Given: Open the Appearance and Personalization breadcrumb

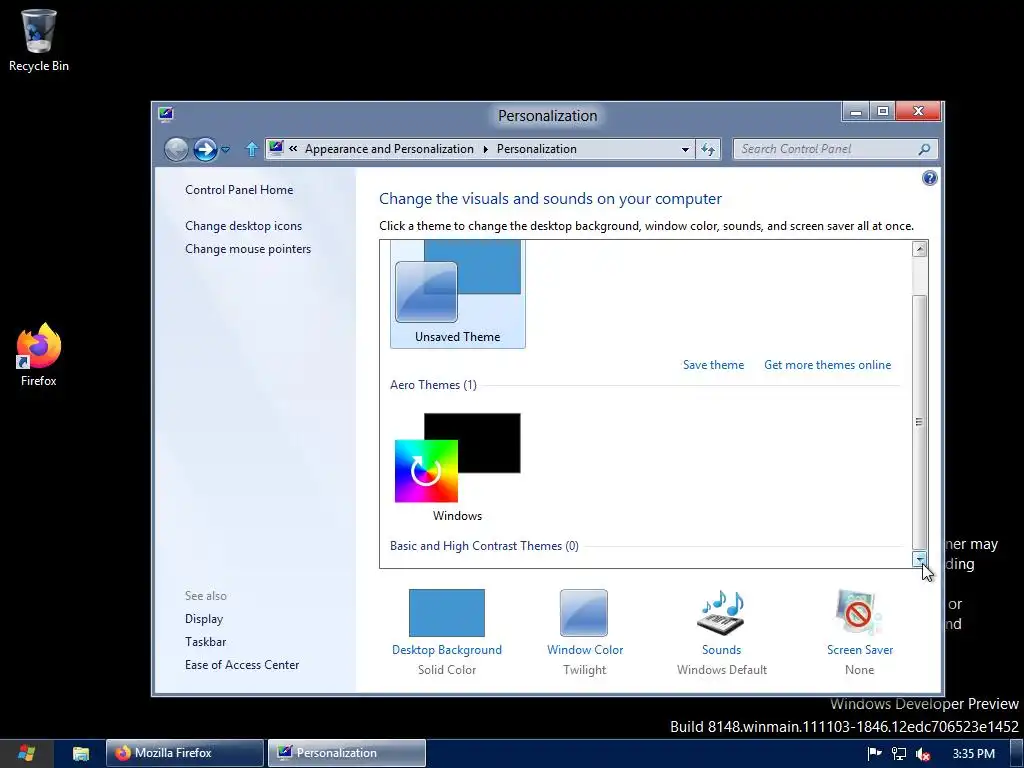Looking at the screenshot, I should click(x=389, y=149).
